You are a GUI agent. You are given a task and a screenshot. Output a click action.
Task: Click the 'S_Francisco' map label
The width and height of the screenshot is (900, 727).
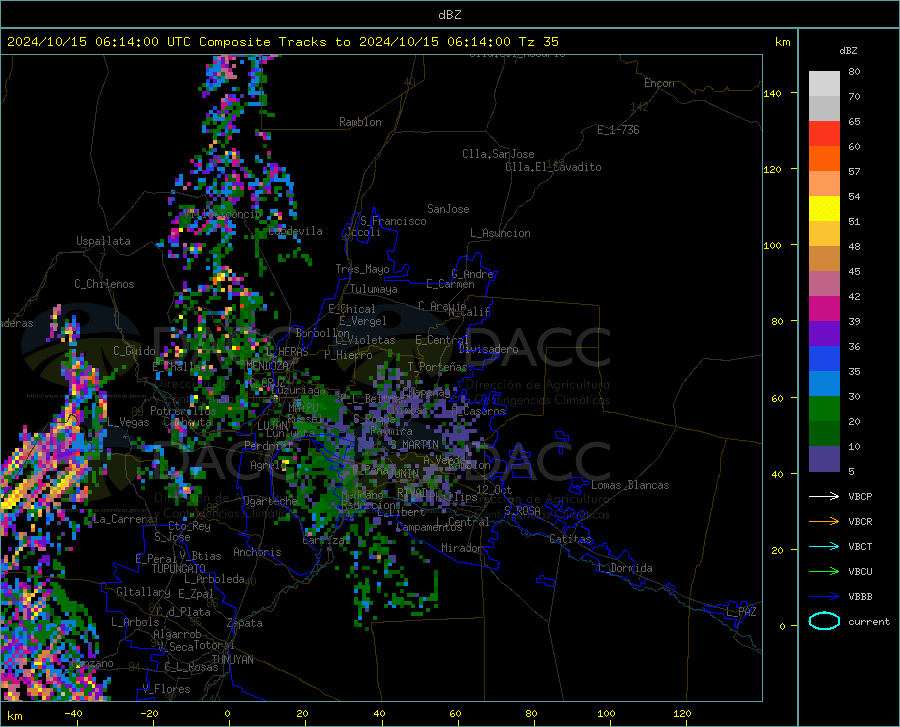coord(393,221)
